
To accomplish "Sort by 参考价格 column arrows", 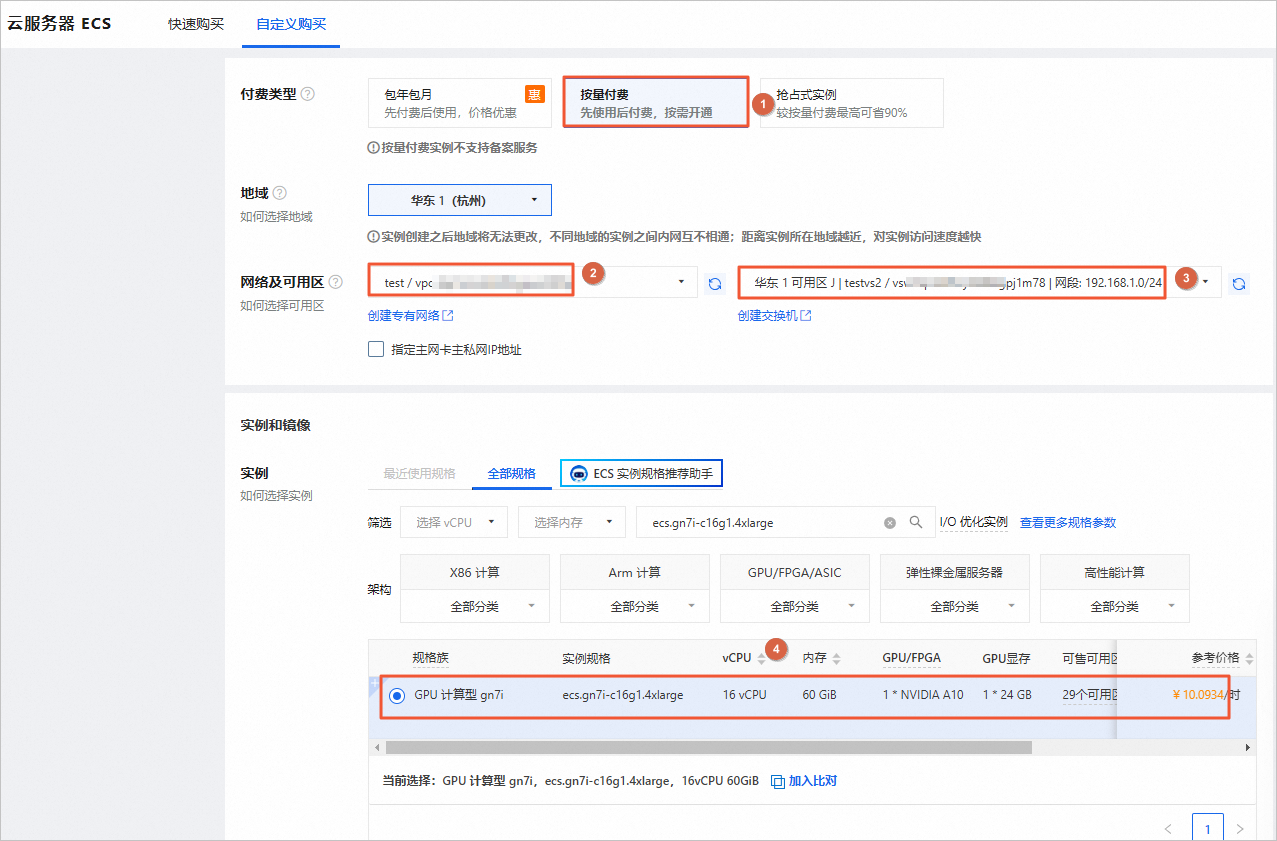I will [1248, 658].
